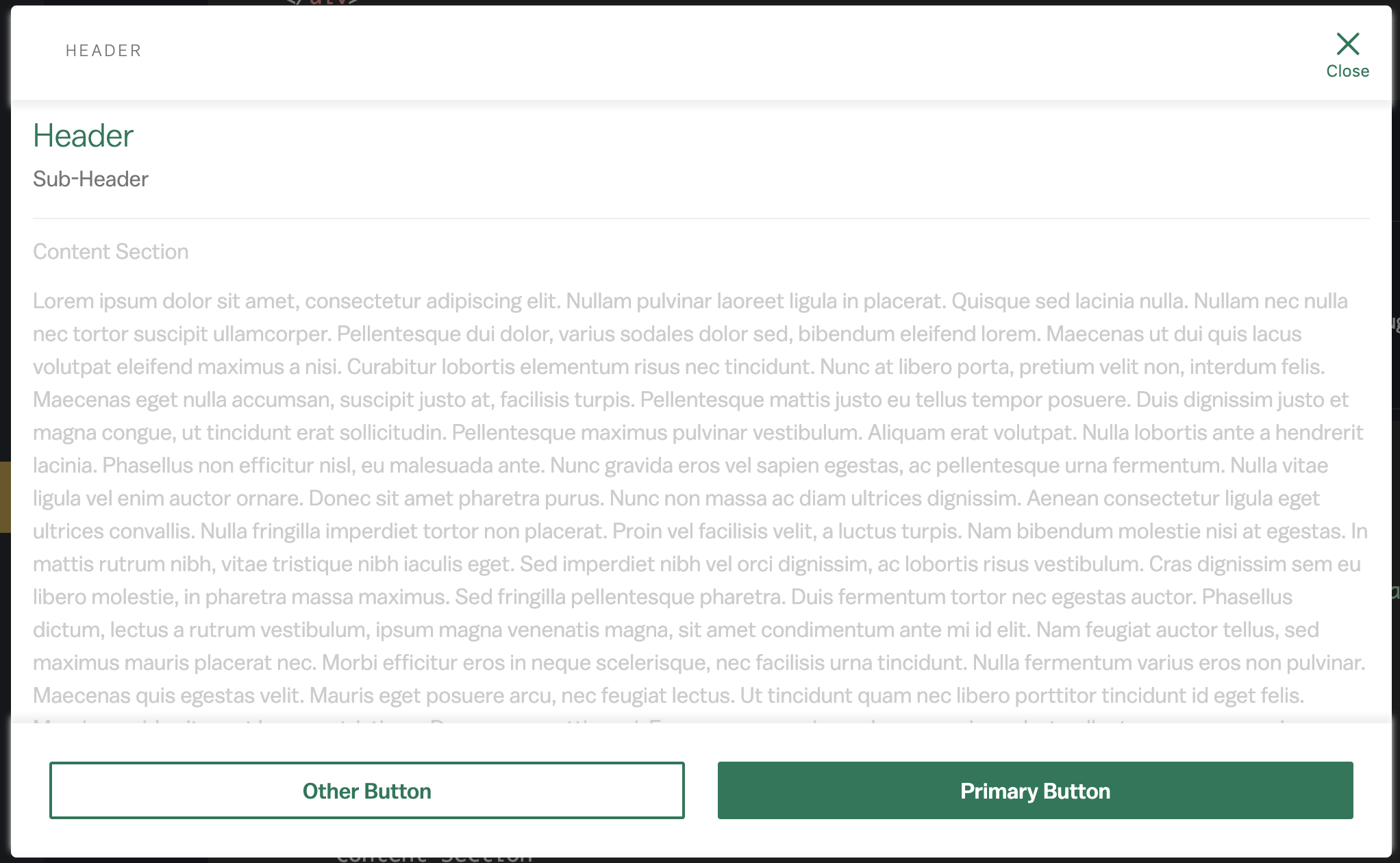The image size is (1400, 863).
Task: Select the Header title text
Action: (x=84, y=135)
